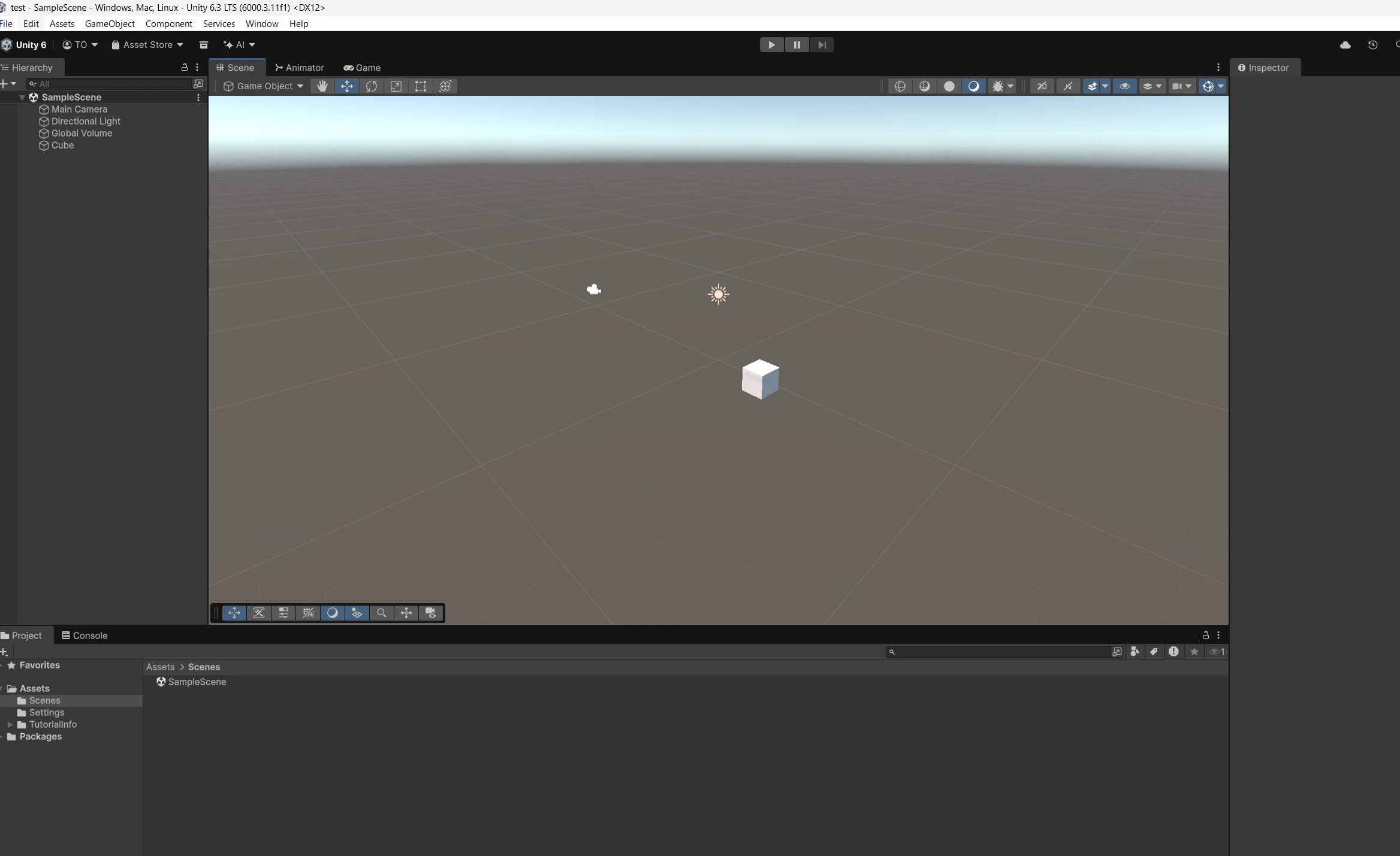Open Undo History clock icon
The height and width of the screenshot is (856, 1400).
(1372, 45)
